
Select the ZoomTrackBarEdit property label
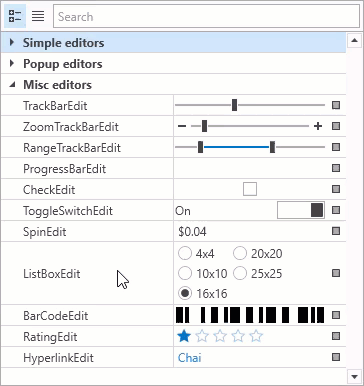[71, 127]
